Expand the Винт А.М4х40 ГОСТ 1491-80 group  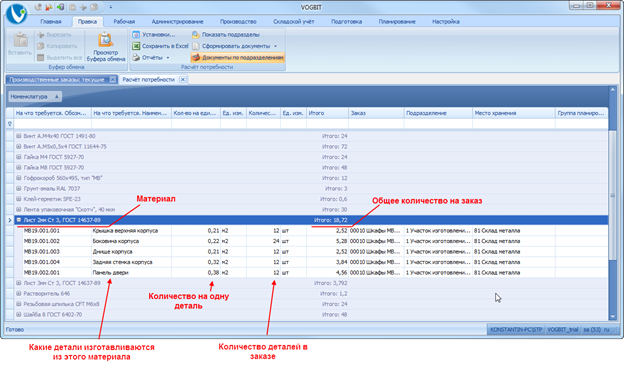tap(19, 136)
